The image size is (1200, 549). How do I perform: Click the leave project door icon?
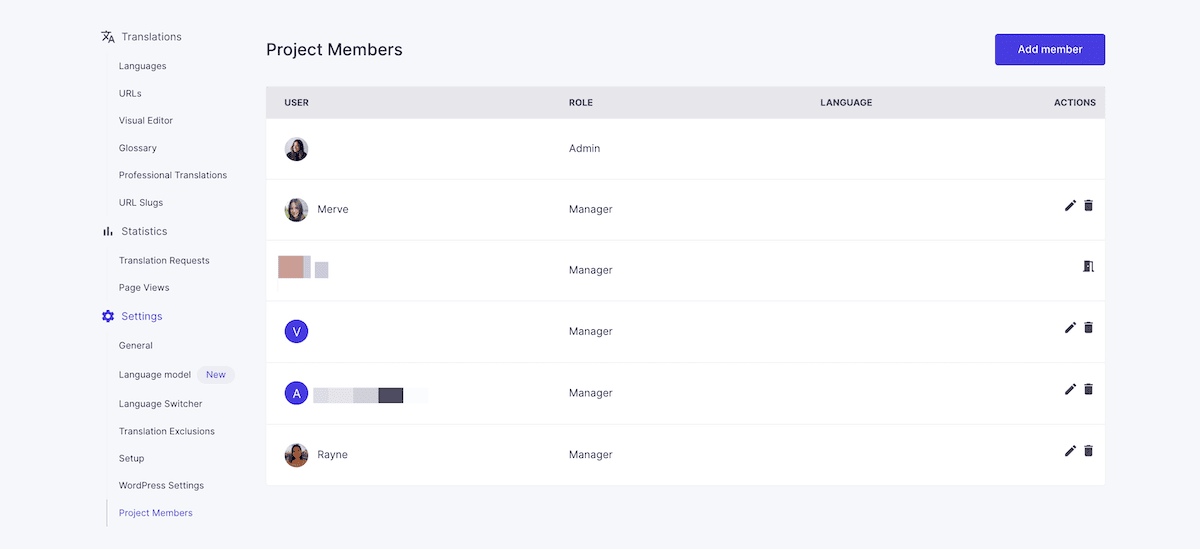(1089, 266)
